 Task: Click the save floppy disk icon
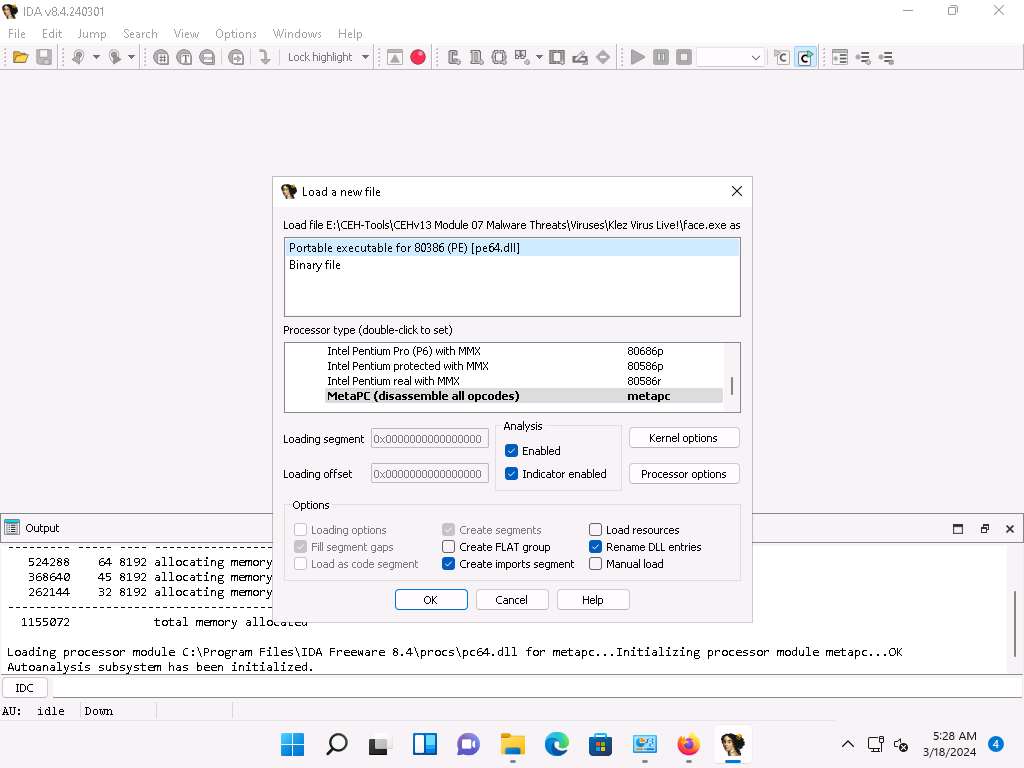44,57
